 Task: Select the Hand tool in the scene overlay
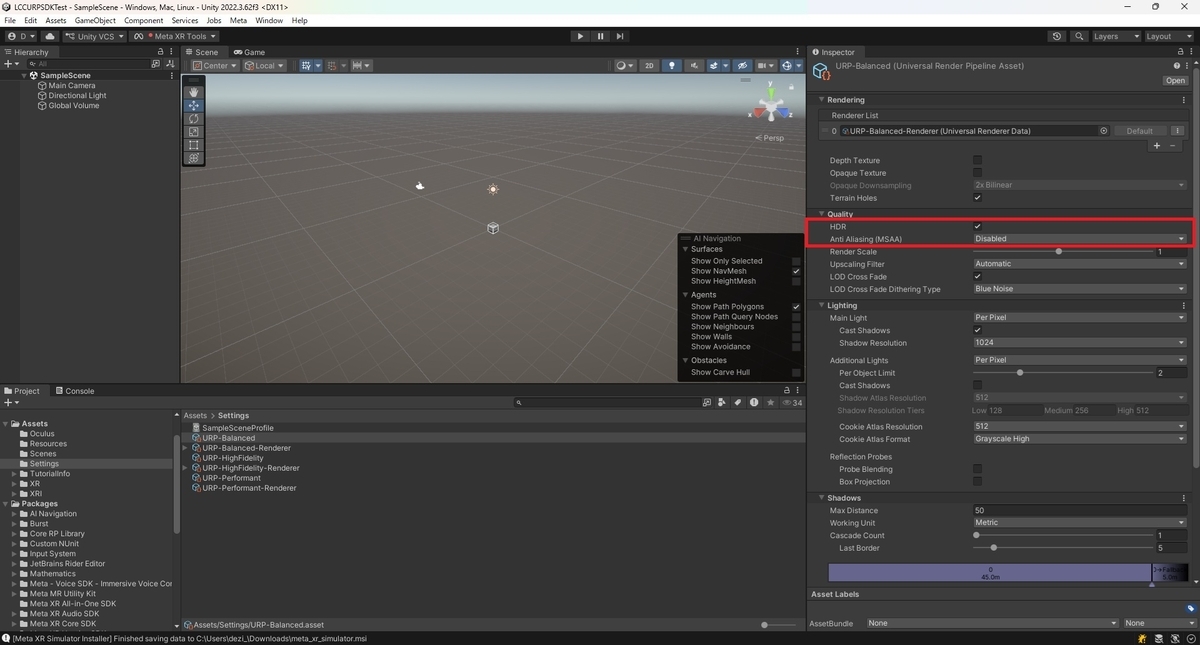[194, 92]
